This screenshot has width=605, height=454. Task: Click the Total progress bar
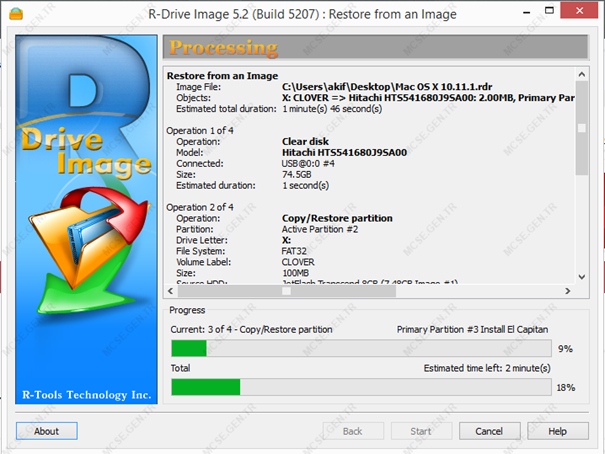(361, 387)
